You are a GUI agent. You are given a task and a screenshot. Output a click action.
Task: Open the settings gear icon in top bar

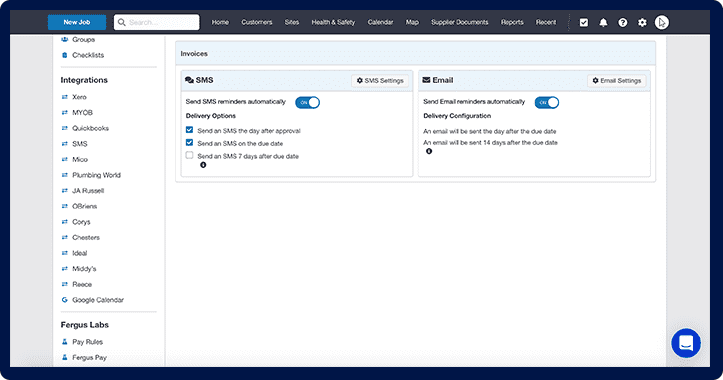tap(642, 22)
